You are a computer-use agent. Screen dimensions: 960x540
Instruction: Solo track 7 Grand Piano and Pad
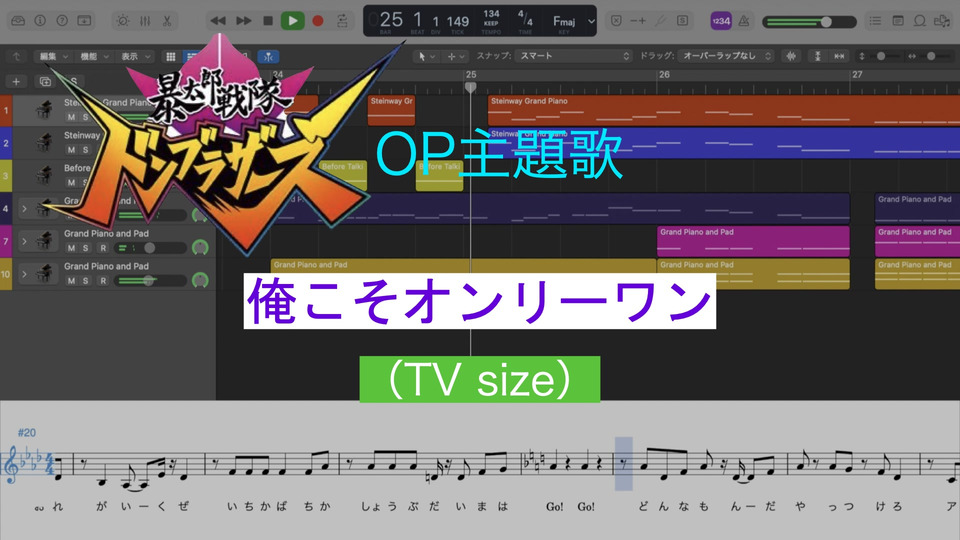click(86, 248)
